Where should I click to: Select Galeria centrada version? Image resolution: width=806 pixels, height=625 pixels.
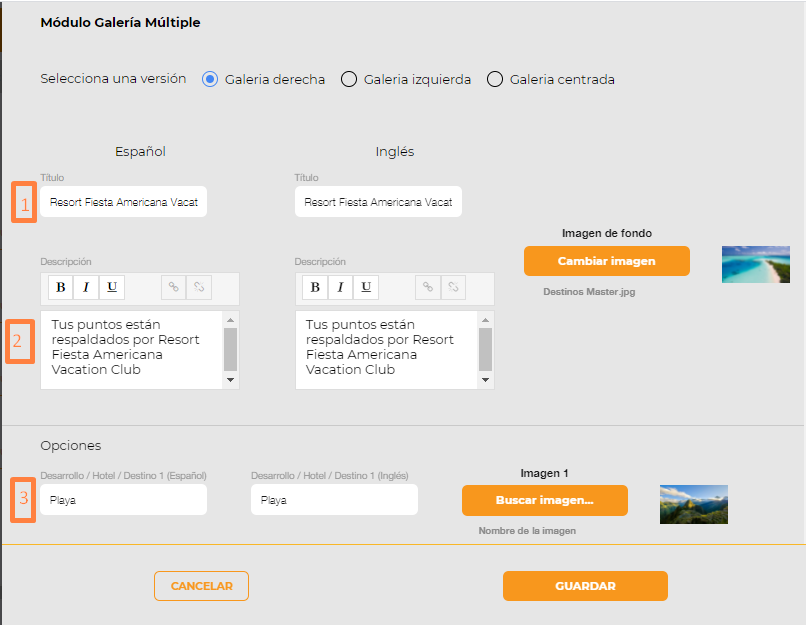tap(494, 79)
